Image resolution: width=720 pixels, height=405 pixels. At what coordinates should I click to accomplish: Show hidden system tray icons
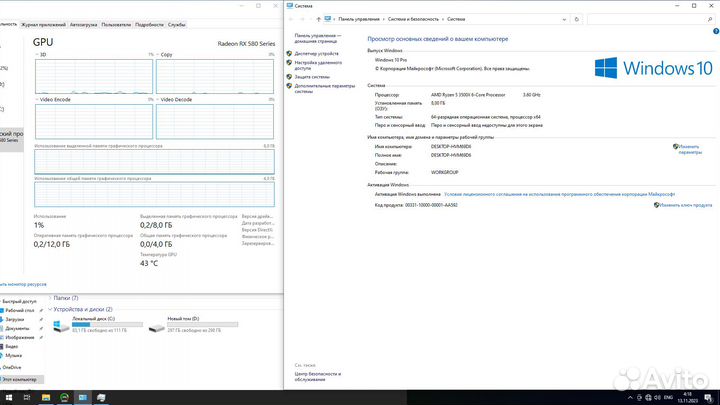(630, 398)
